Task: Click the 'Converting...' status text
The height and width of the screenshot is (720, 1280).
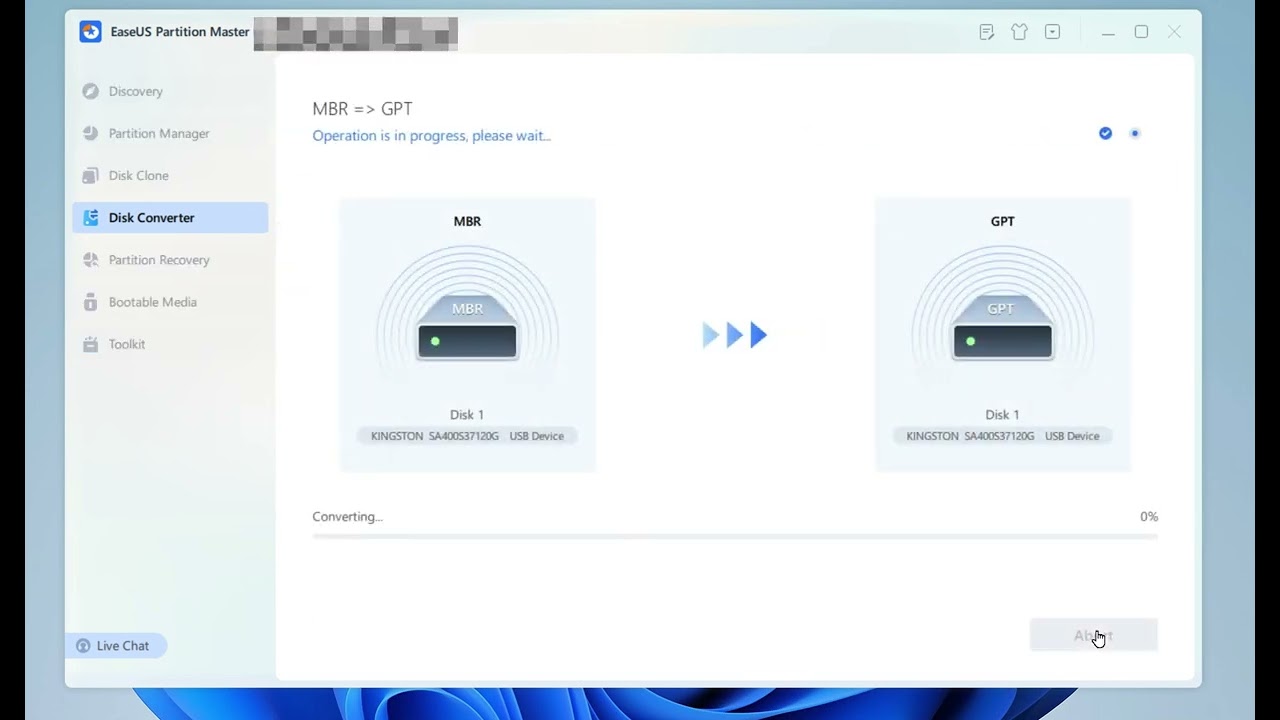Action: tap(347, 517)
